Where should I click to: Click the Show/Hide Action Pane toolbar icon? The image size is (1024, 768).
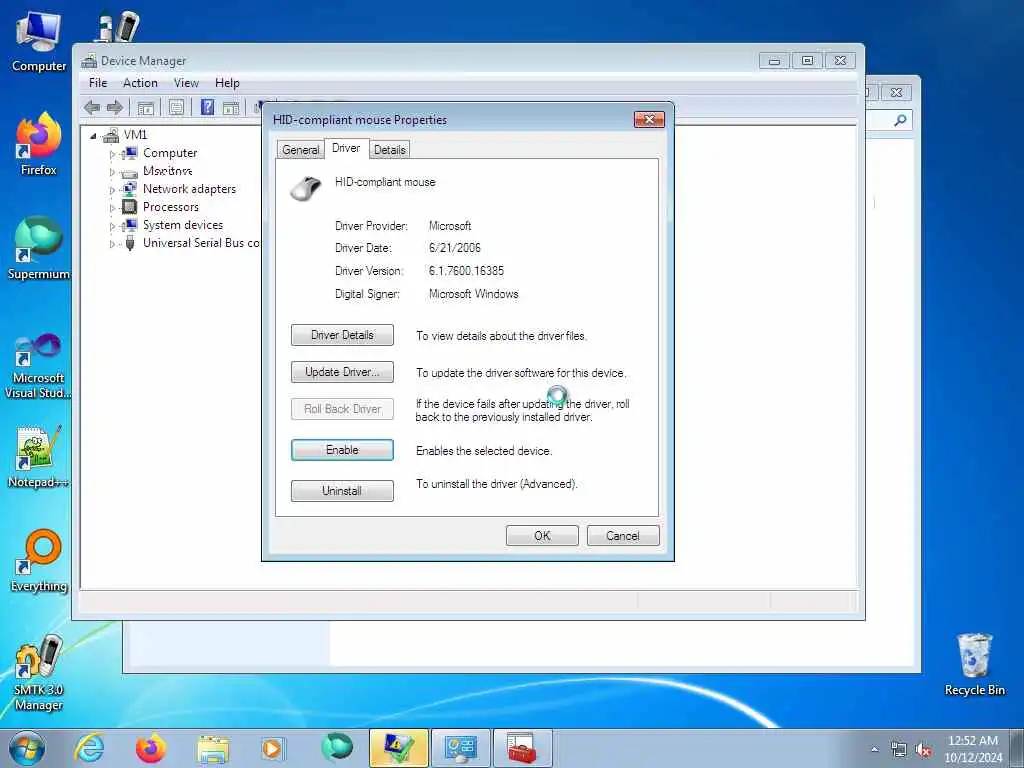click(x=231, y=108)
